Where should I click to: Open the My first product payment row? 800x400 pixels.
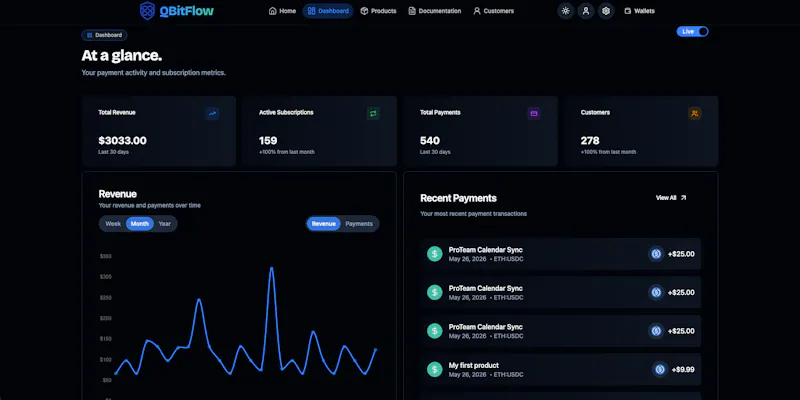[x=561, y=369]
